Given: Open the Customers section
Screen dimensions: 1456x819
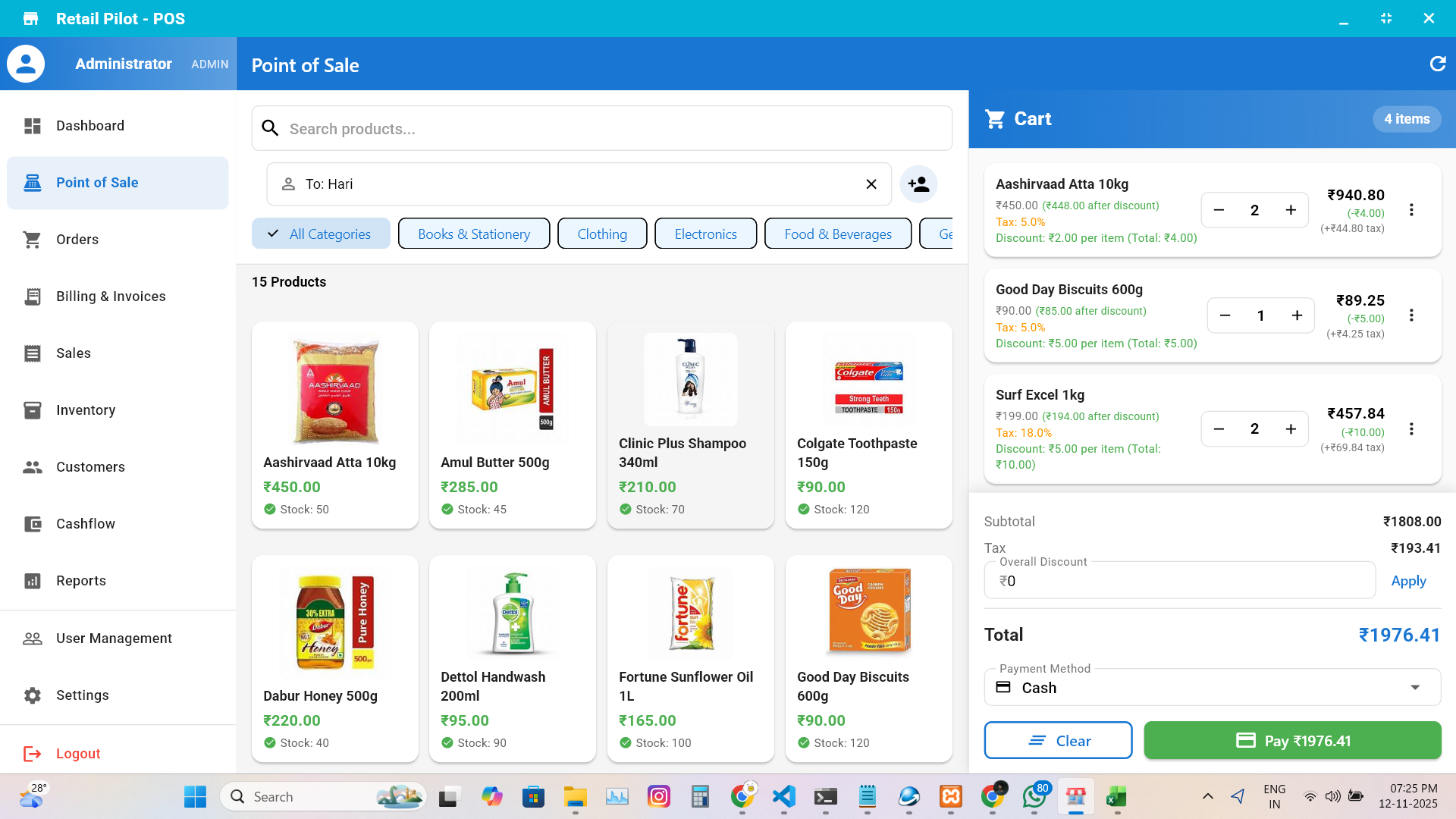Looking at the screenshot, I should point(90,466).
